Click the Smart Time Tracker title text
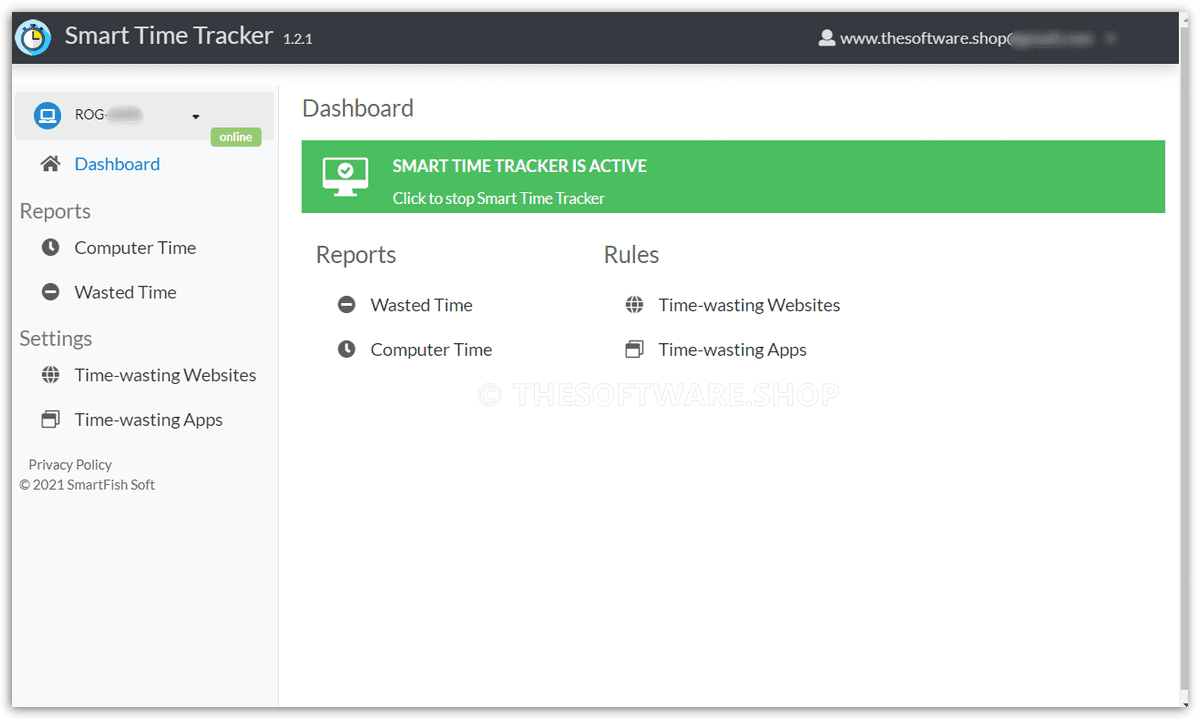 pos(169,36)
